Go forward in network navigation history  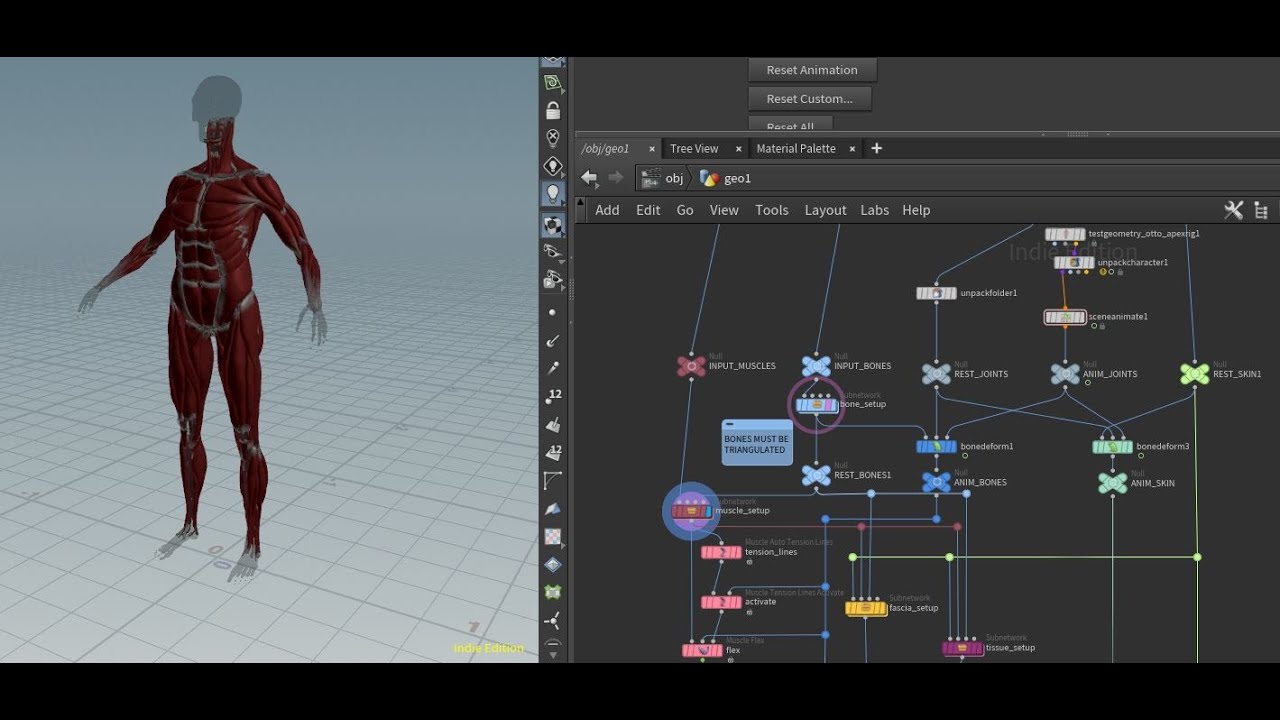(616, 178)
